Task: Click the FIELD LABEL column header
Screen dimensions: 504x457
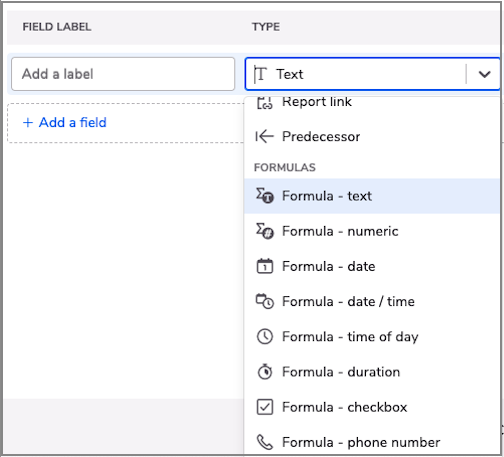Action: 57,27
